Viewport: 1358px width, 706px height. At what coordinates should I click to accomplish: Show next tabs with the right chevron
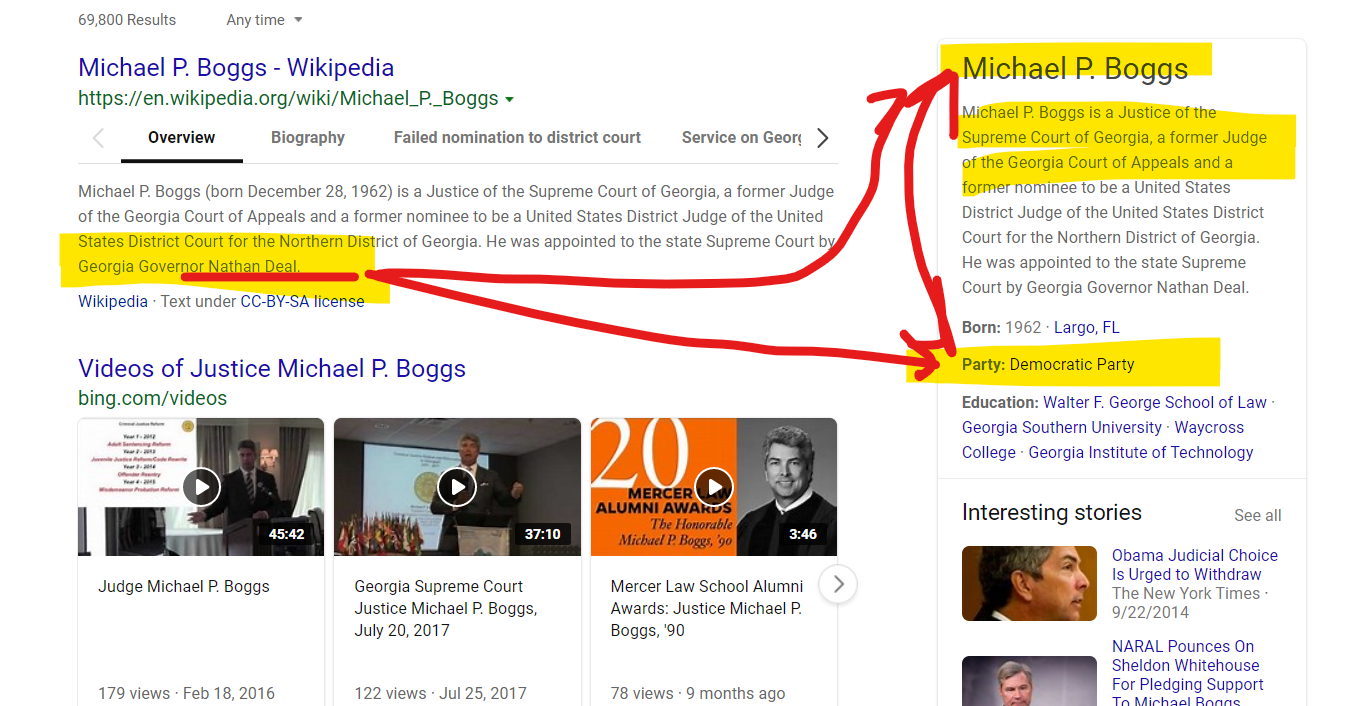[x=823, y=138]
